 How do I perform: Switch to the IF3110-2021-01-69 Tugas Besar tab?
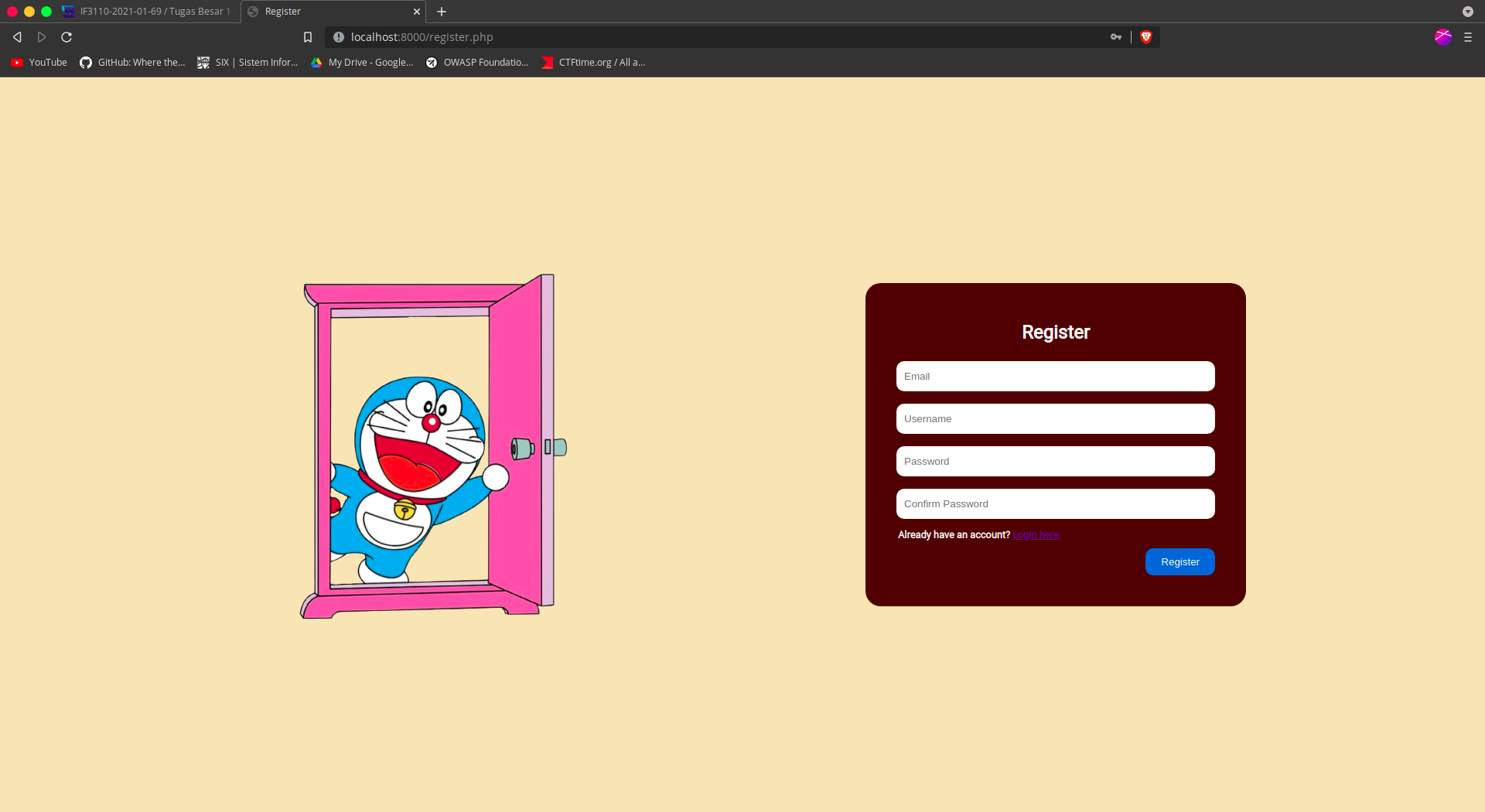point(147,12)
